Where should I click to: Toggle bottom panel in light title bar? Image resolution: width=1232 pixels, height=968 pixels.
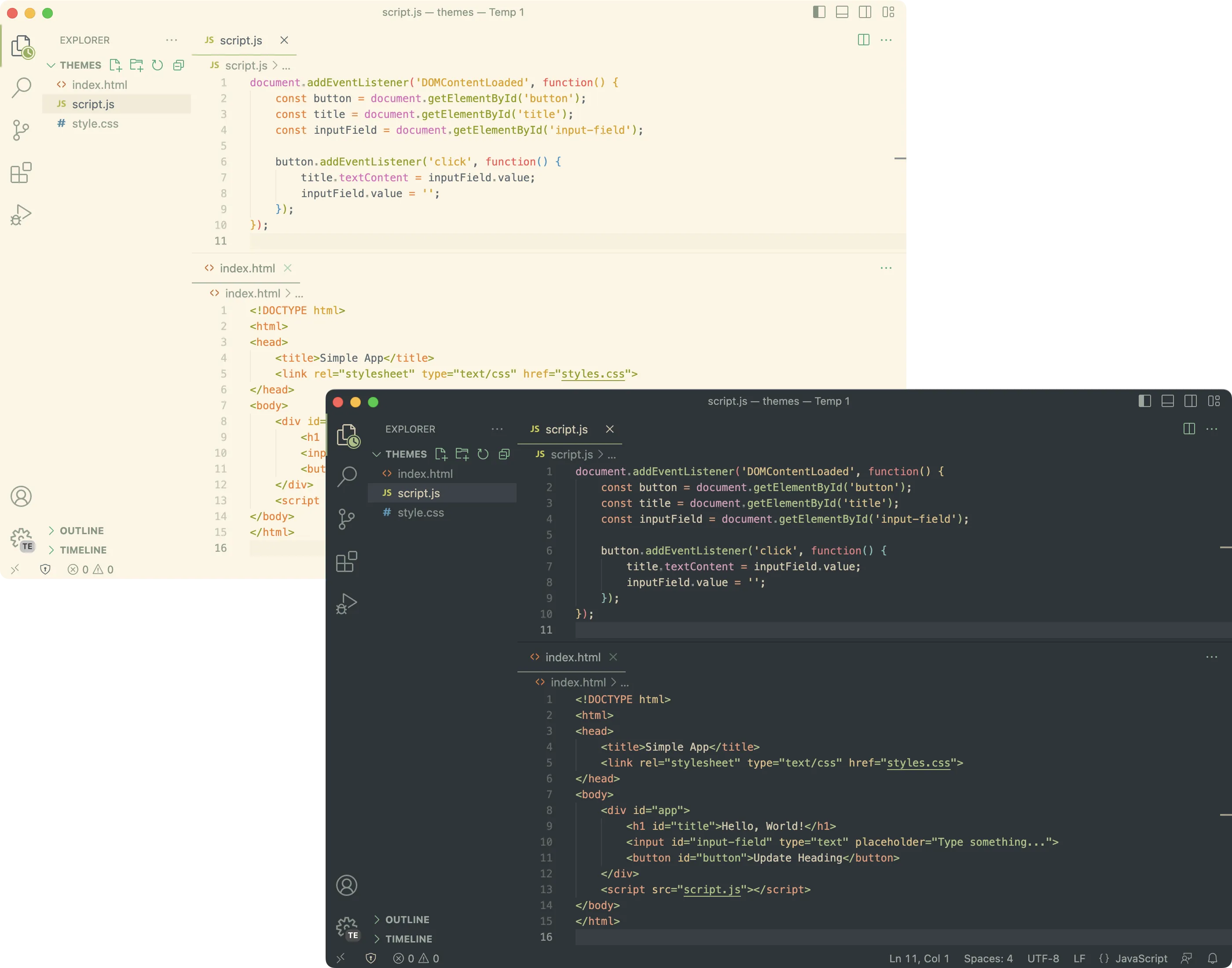842,12
